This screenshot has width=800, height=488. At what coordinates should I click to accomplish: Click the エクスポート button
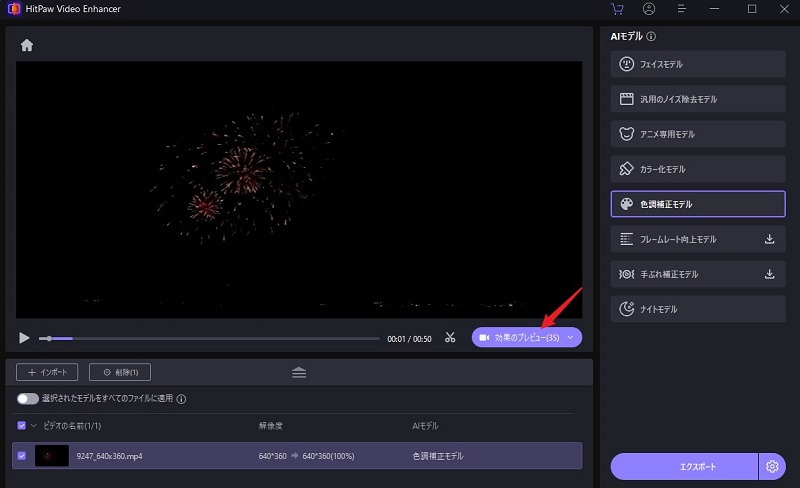tap(684, 466)
